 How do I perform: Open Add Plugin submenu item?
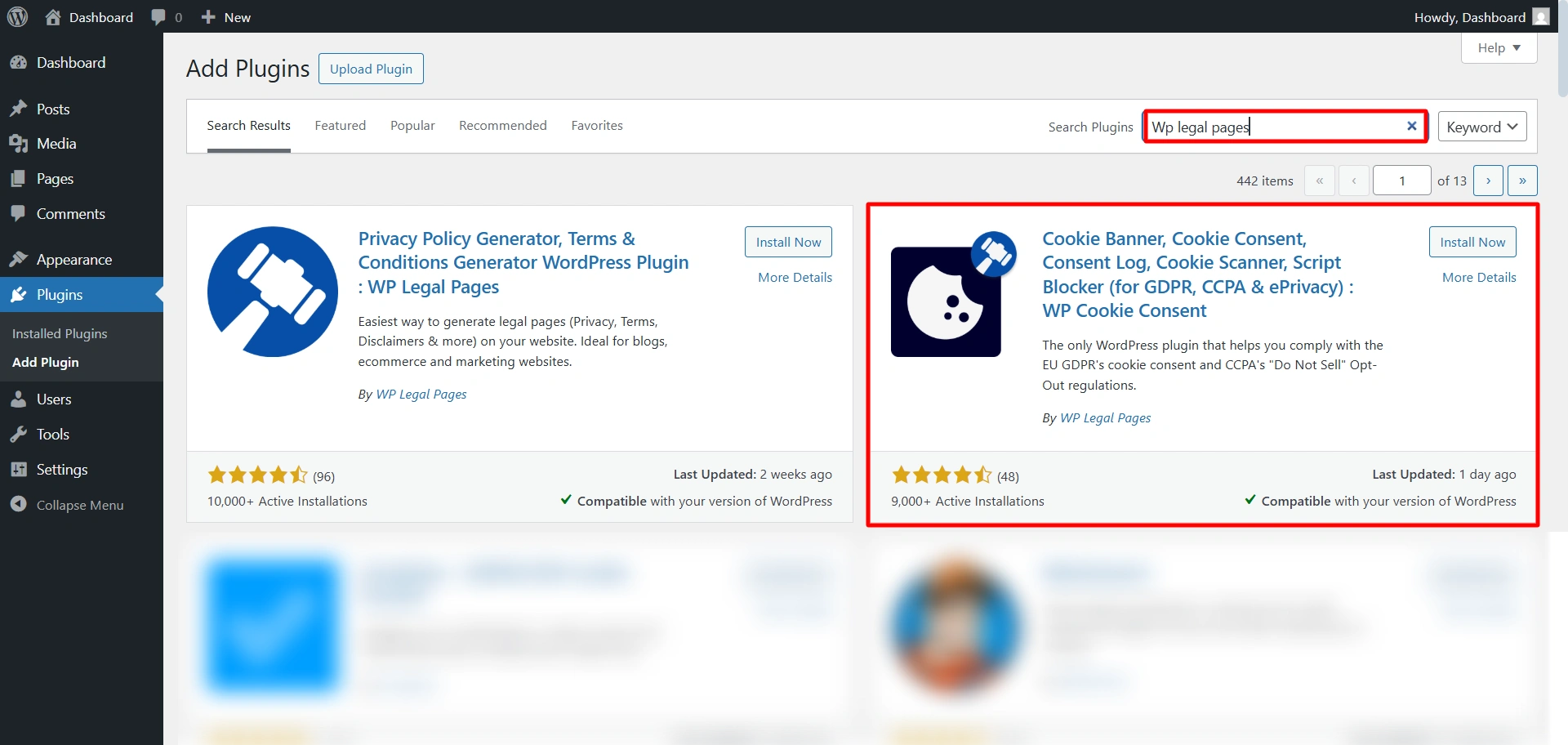[x=46, y=362]
